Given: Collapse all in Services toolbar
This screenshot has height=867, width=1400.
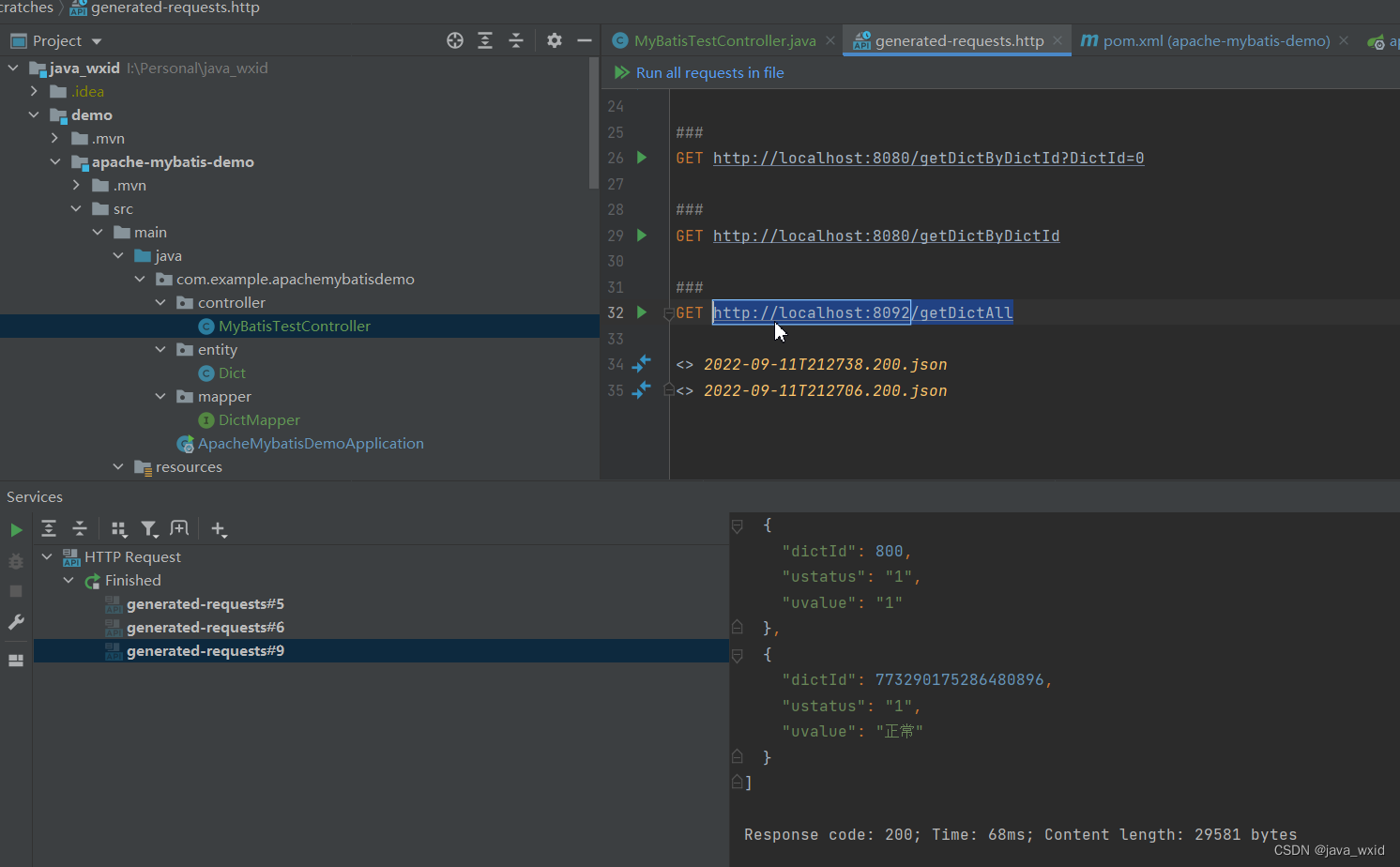Looking at the screenshot, I should 80,529.
